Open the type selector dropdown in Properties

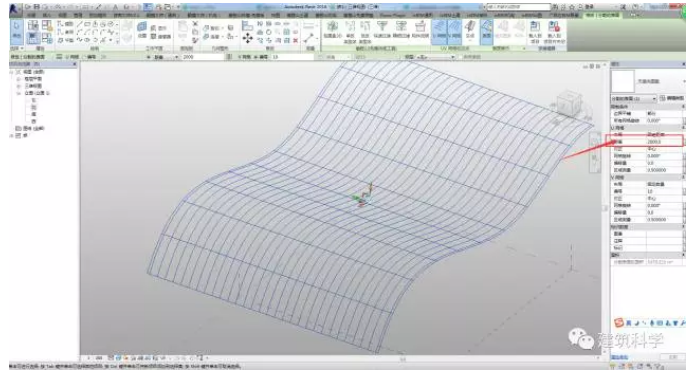[x=633, y=98]
